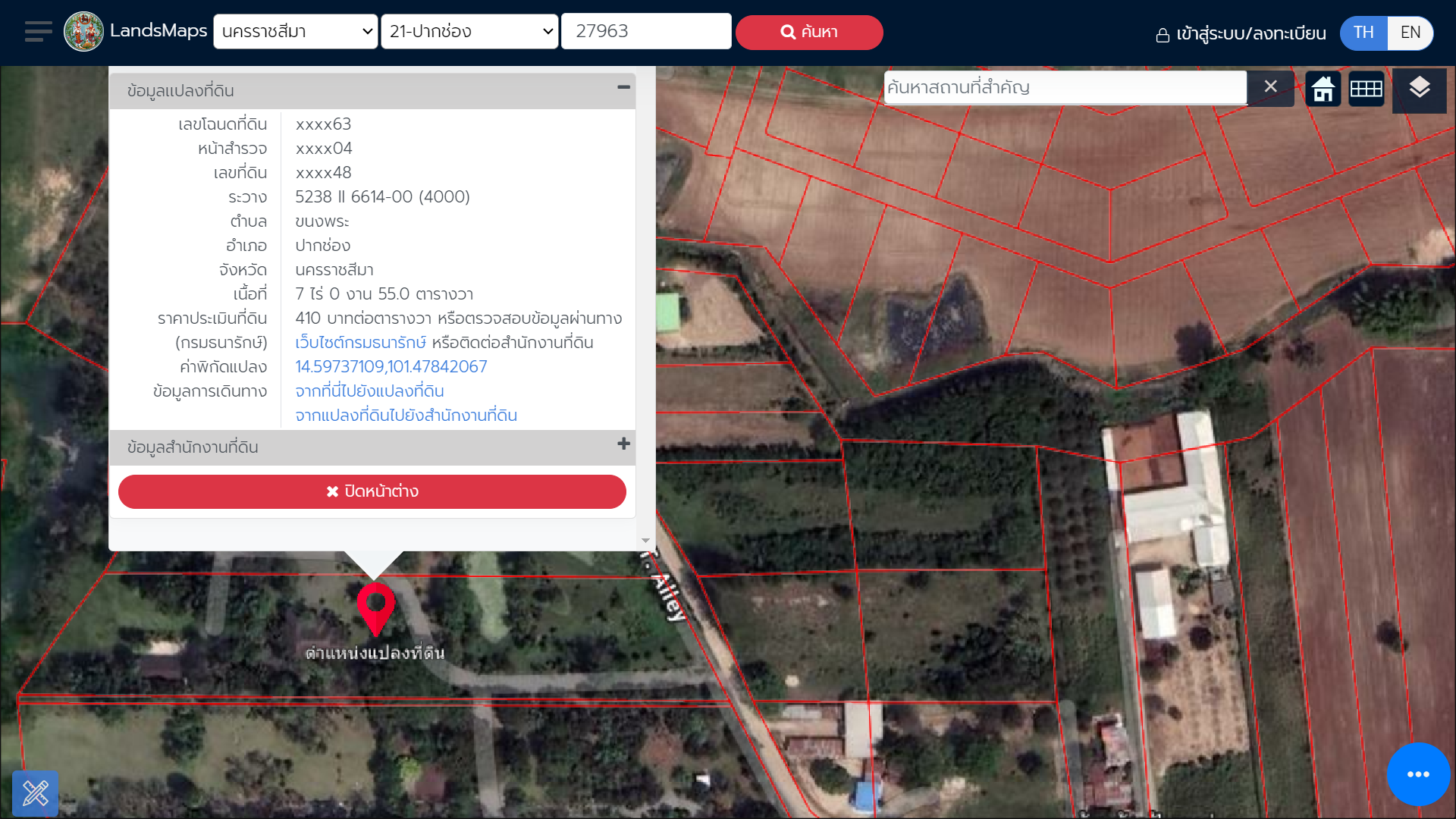
Task: Open the province dropdown นครราชสีมา
Action: (296, 32)
